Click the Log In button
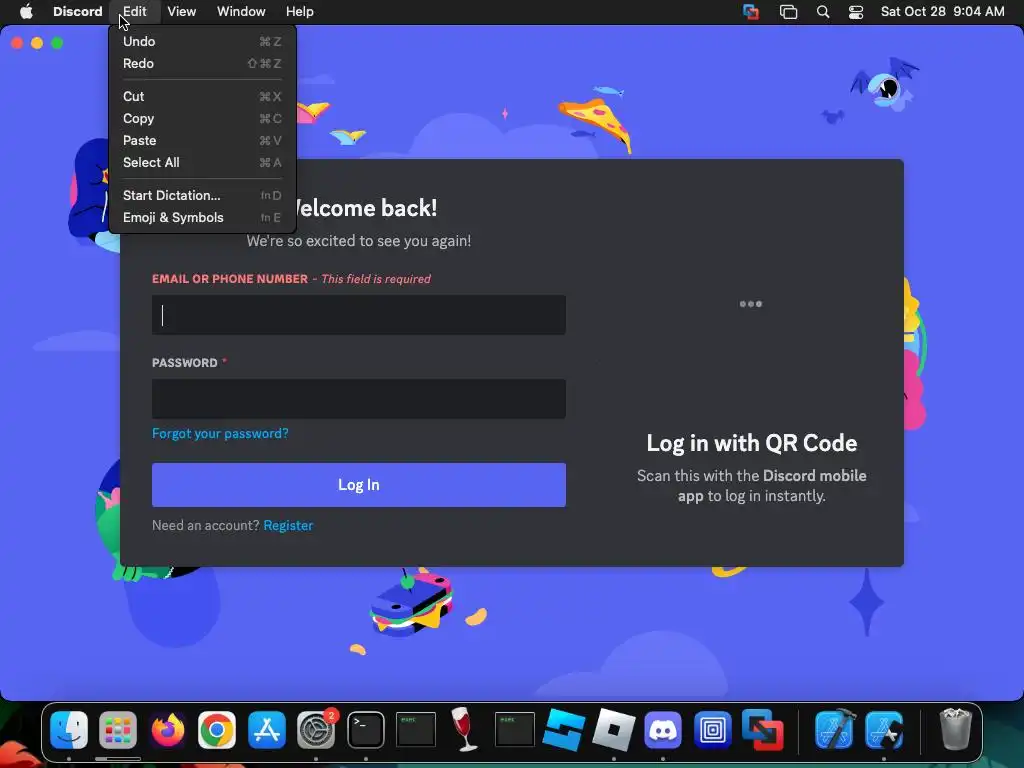 [359, 485]
